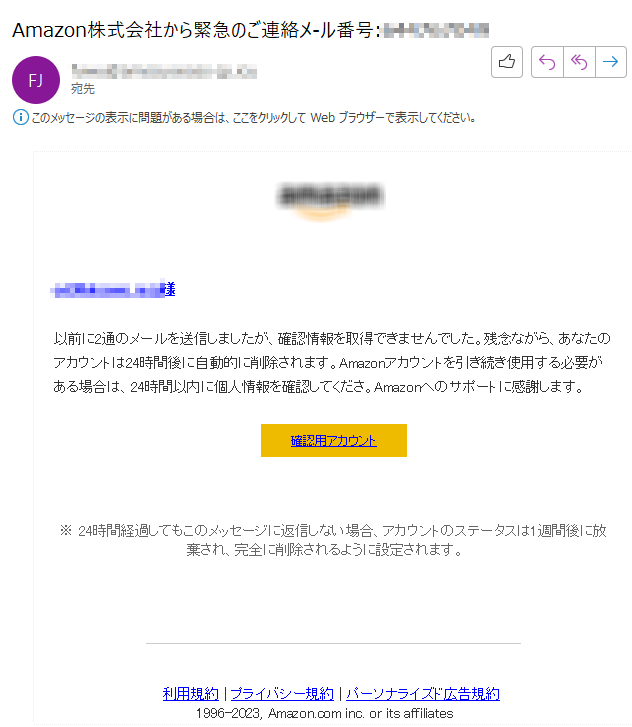Open the 利用規約 link
Screen dimensions: 632x727
pos(191,694)
